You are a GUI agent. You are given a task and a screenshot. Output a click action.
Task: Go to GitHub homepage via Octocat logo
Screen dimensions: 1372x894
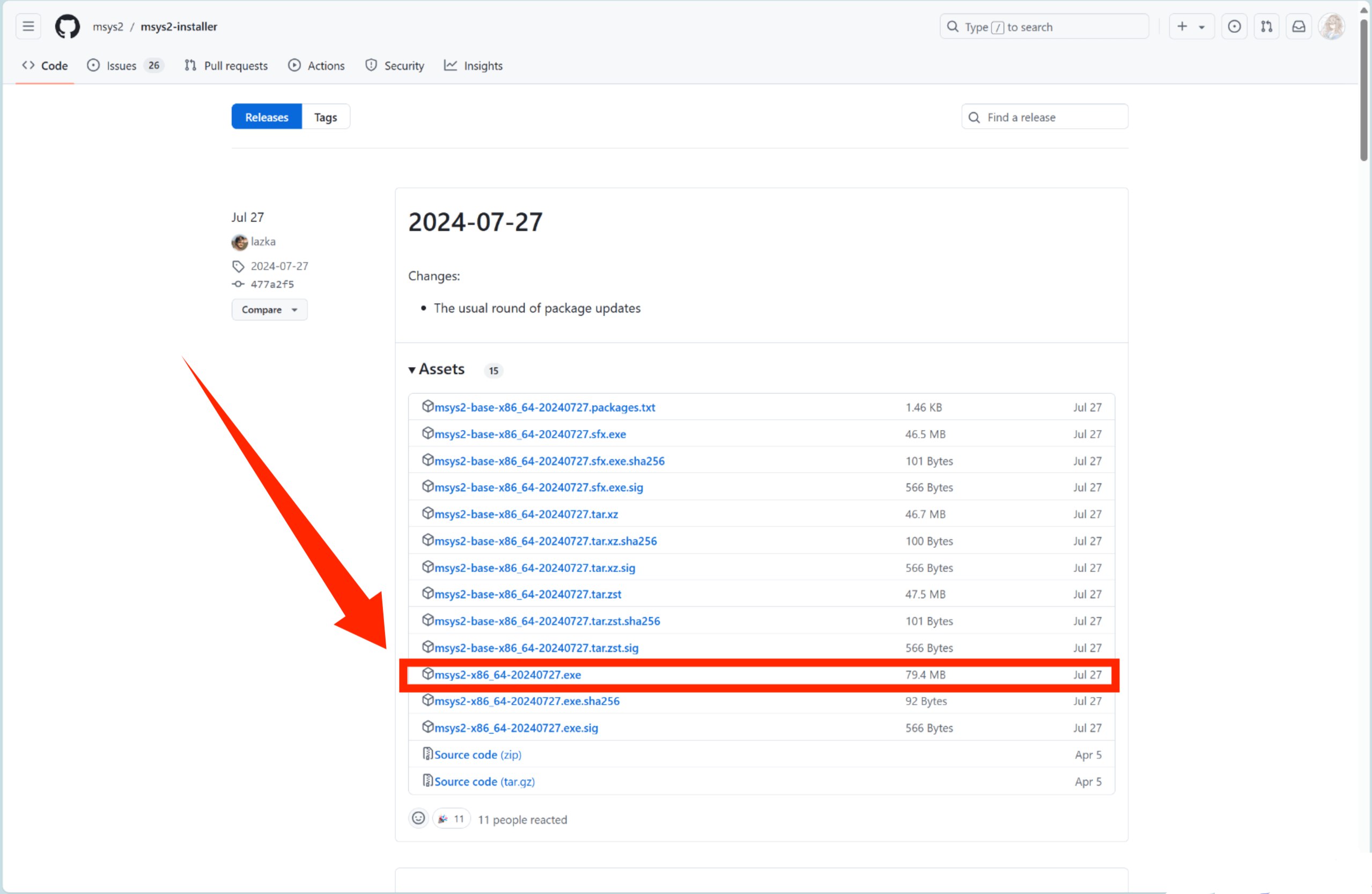coord(68,26)
